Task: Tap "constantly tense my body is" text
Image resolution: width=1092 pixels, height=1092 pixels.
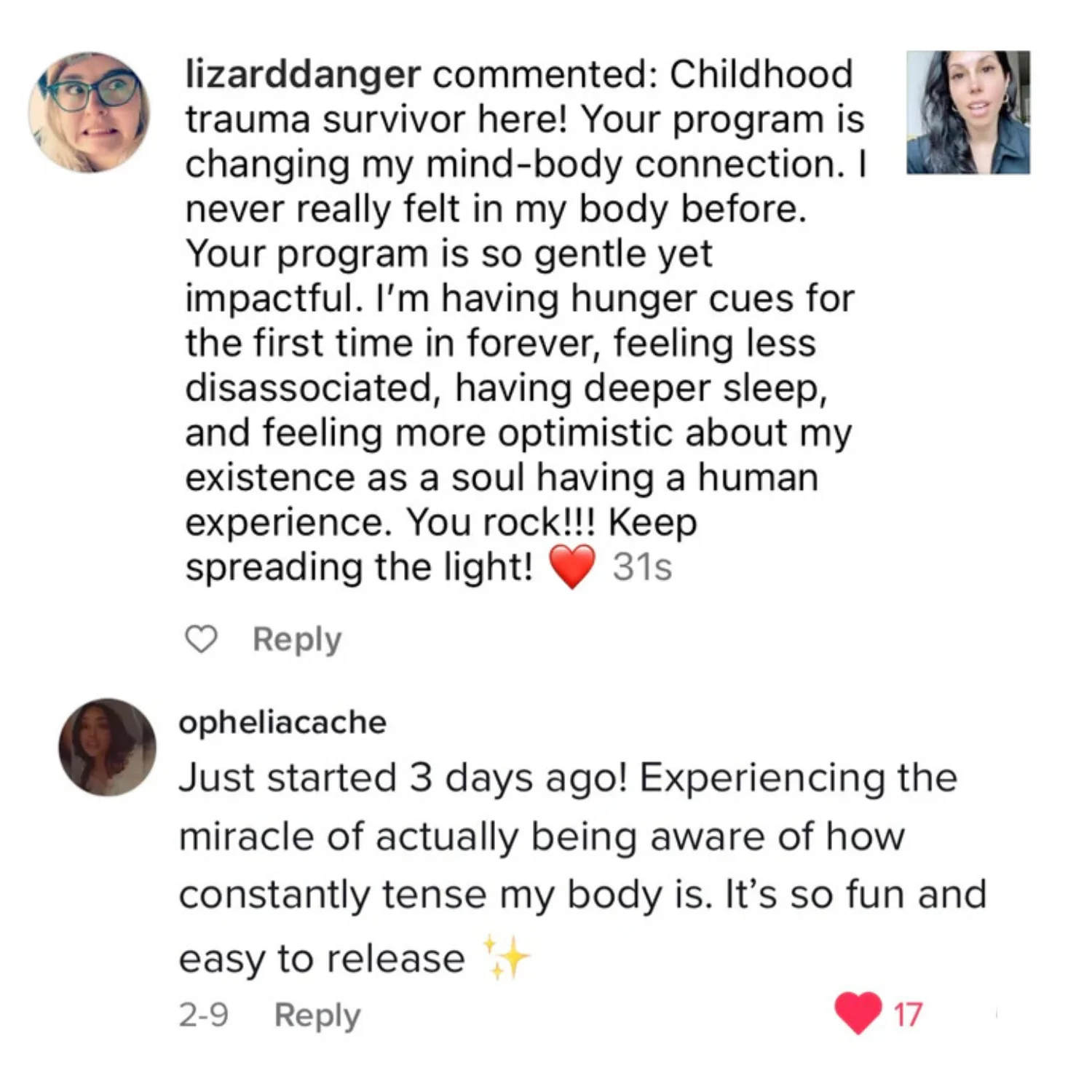Action: 443,895
